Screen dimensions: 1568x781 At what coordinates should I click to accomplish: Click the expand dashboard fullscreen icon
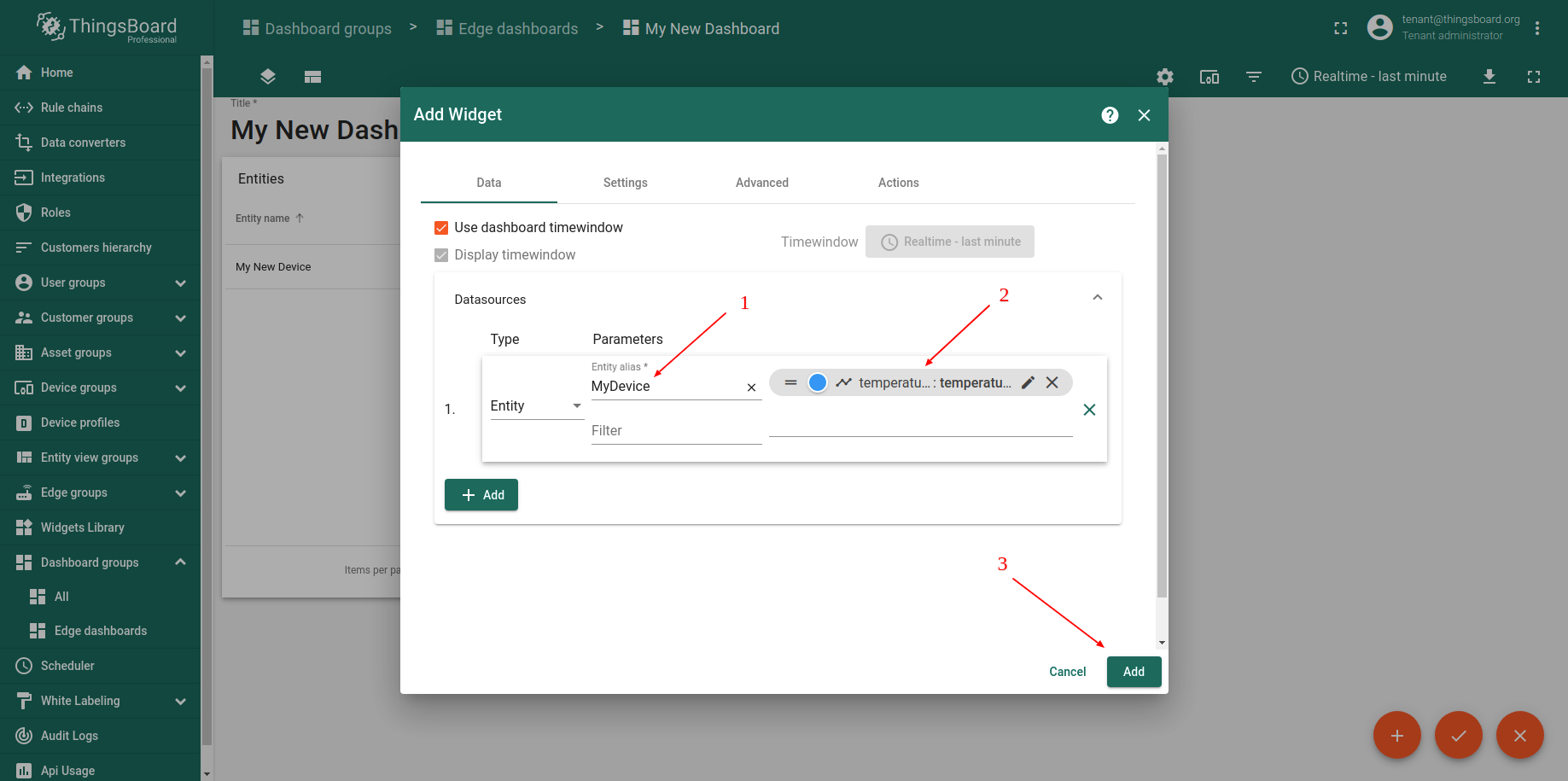pos(1534,77)
